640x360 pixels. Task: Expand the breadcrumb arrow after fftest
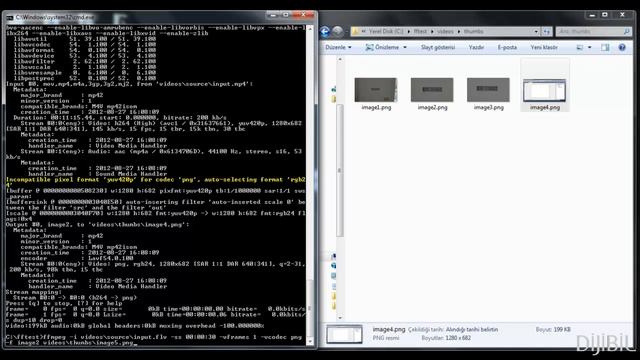(432, 31)
